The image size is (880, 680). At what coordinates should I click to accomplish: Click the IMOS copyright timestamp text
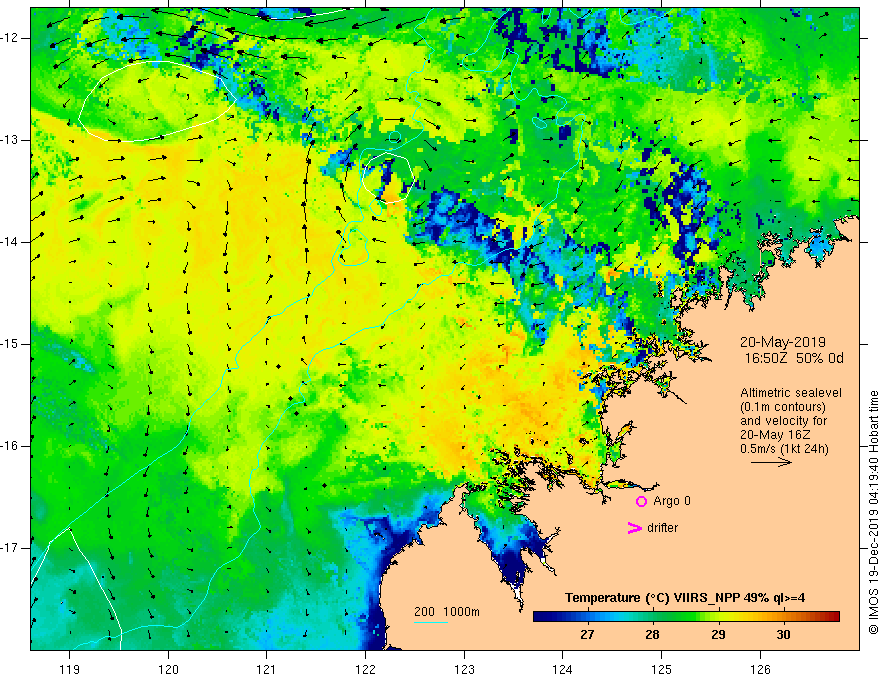tap(873, 513)
